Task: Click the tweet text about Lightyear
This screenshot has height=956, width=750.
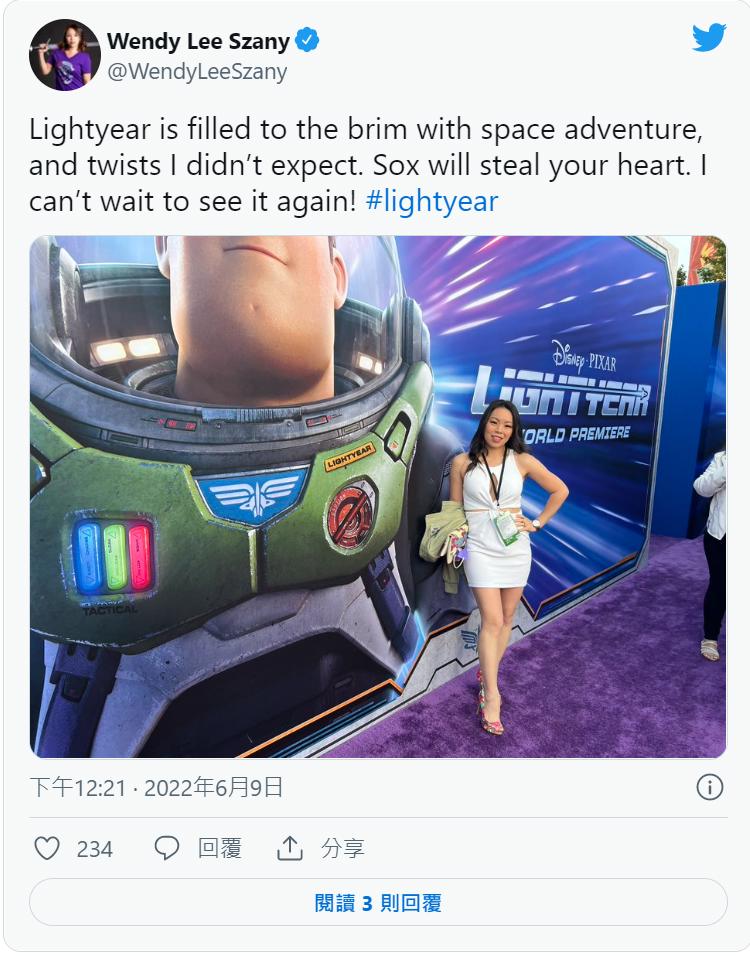Action: [x=368, y=165]
